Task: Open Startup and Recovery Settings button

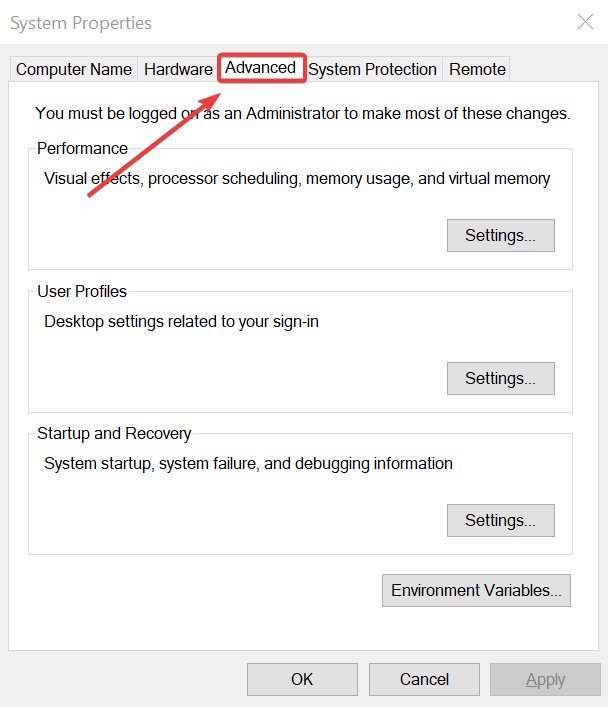Action: (x=501, y=520)
